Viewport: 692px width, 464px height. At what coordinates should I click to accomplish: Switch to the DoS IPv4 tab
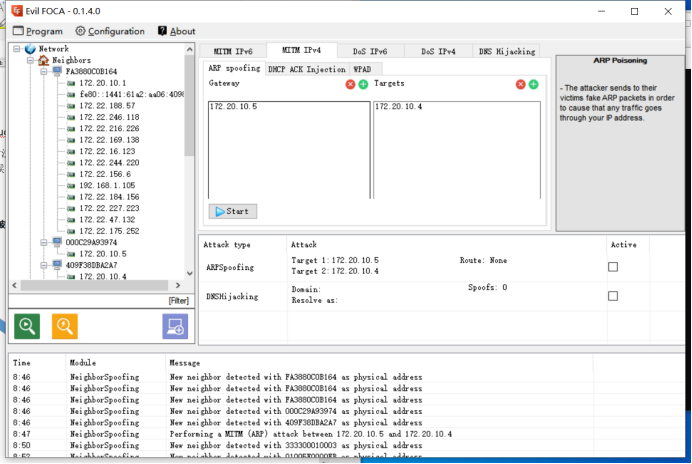pos(438,51)
